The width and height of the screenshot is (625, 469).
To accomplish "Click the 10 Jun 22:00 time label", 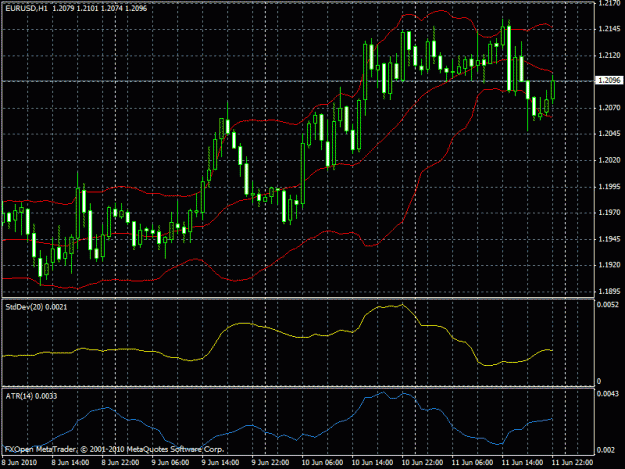I will point(422,463).
